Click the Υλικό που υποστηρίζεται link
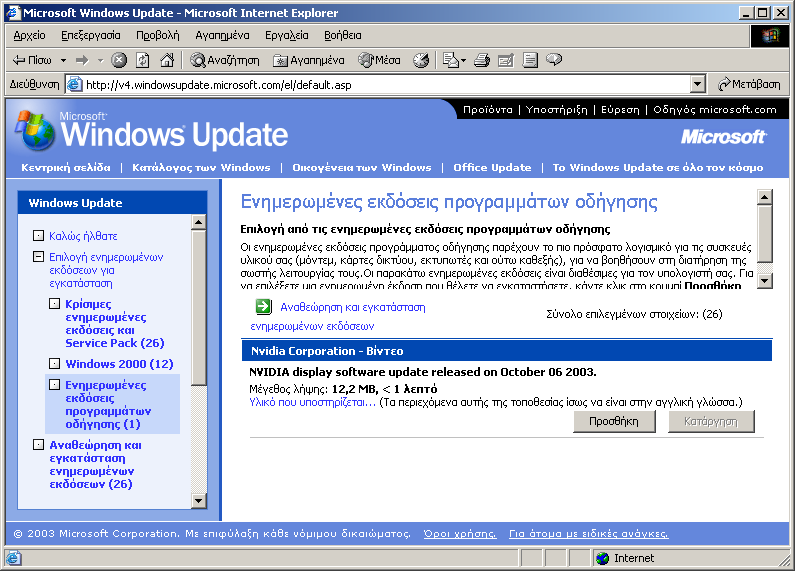Viewport: 795px width, 571px height. (x=312, y=403)
